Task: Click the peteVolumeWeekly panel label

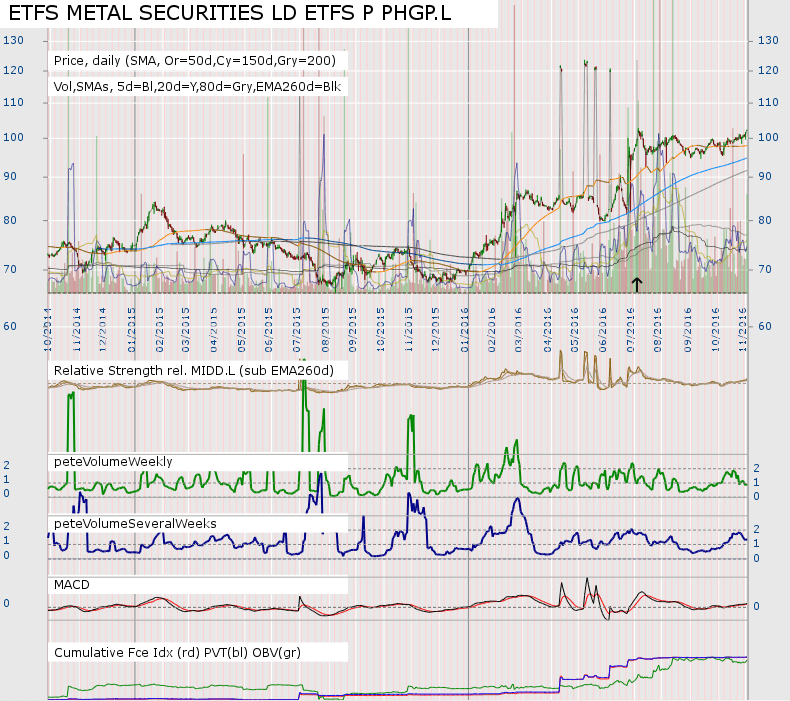Action: 113,462
